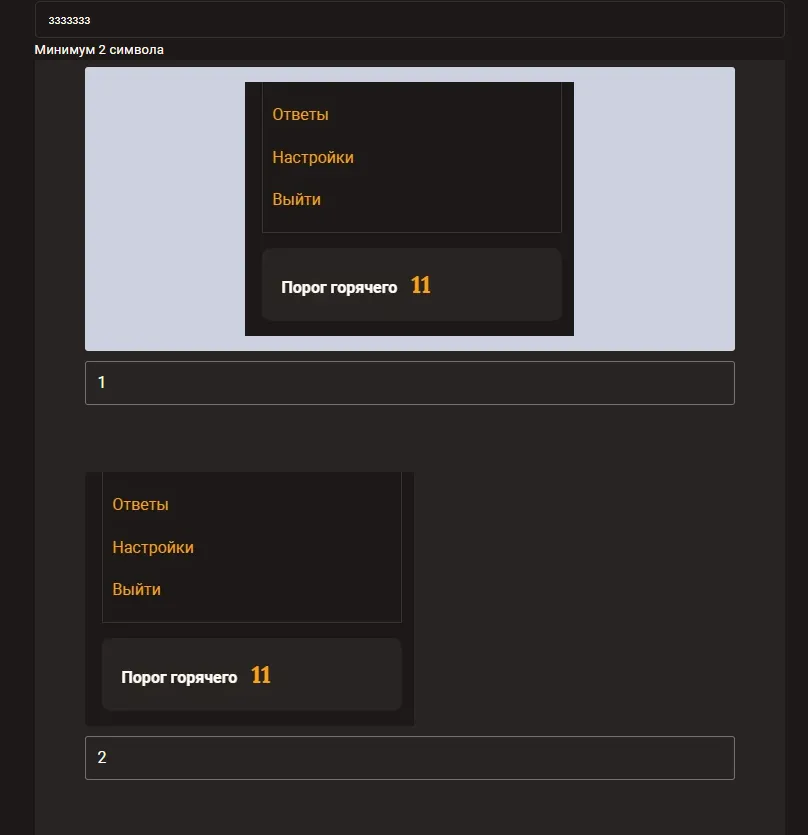
Task: Focus the caption field containing 2
Action: 409,758
